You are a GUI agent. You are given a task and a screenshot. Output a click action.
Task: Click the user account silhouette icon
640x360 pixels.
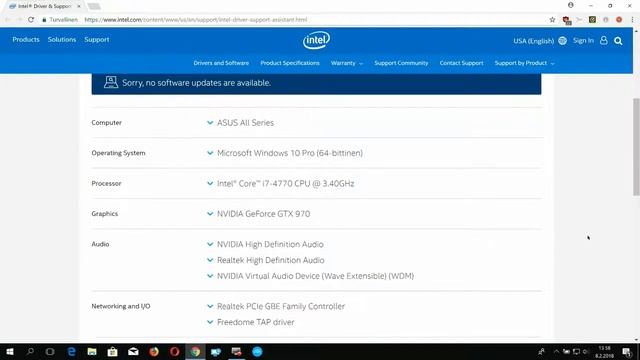pyautogui.click(x=604, y=40)
